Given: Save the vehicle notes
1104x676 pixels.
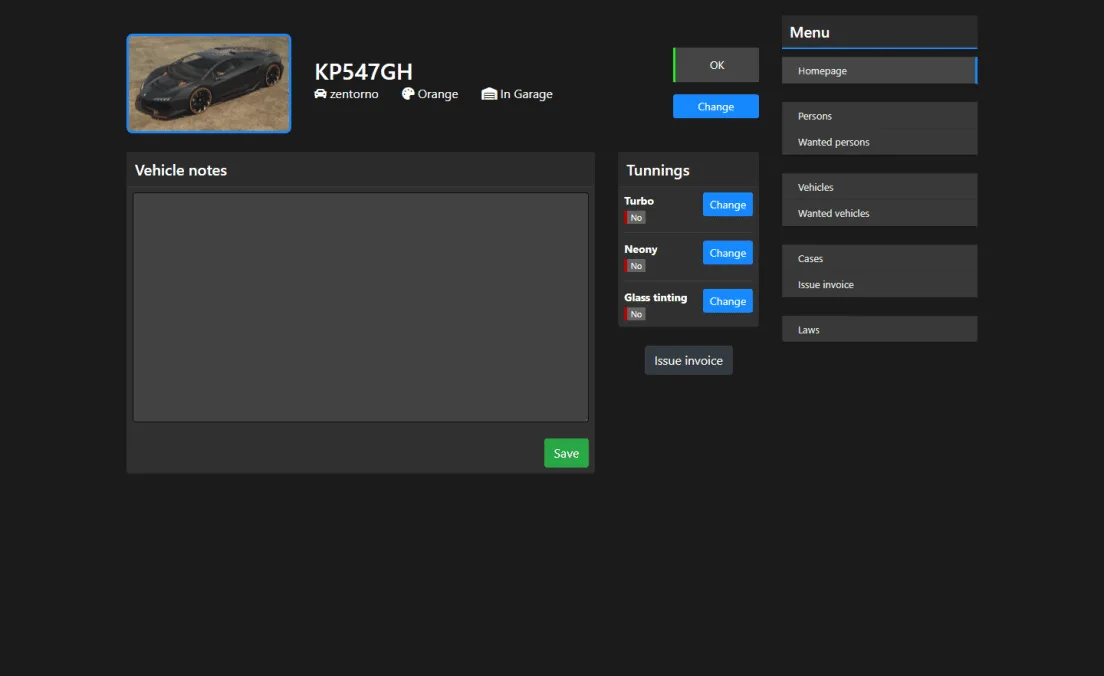Looking at the screenshot, I should [566, 452].
